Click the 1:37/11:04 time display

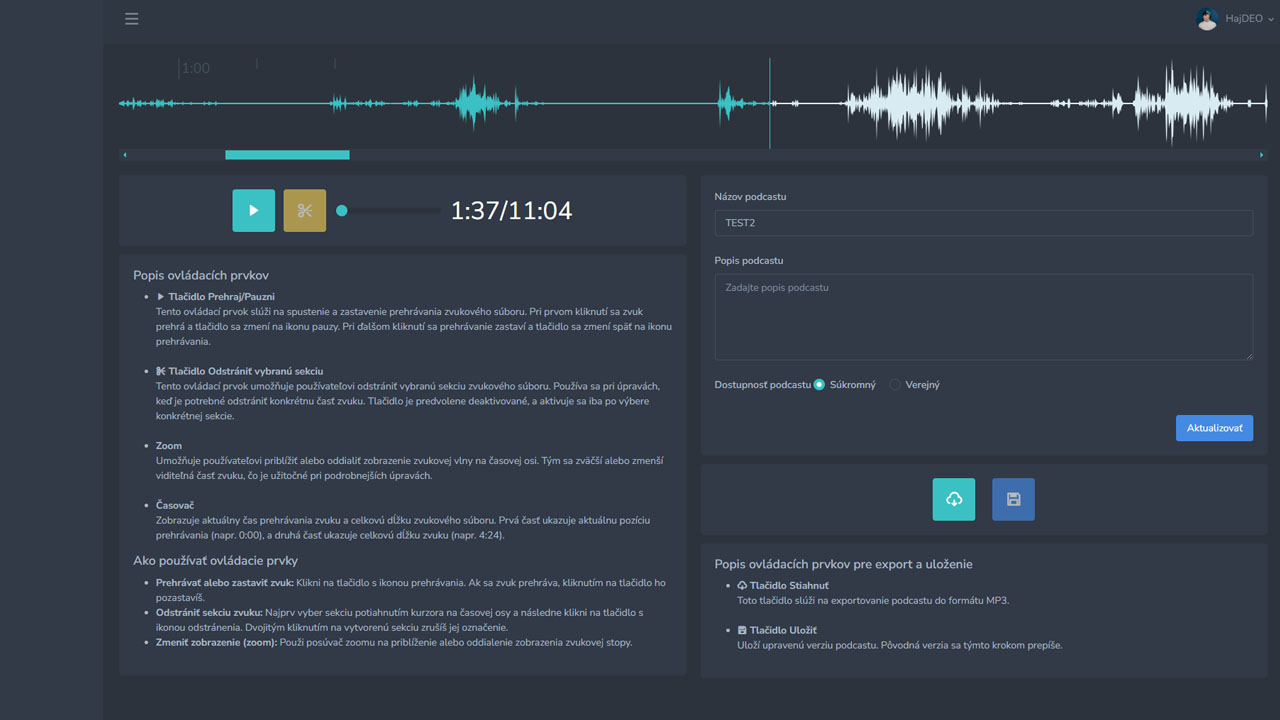click(x=511, y=211)
